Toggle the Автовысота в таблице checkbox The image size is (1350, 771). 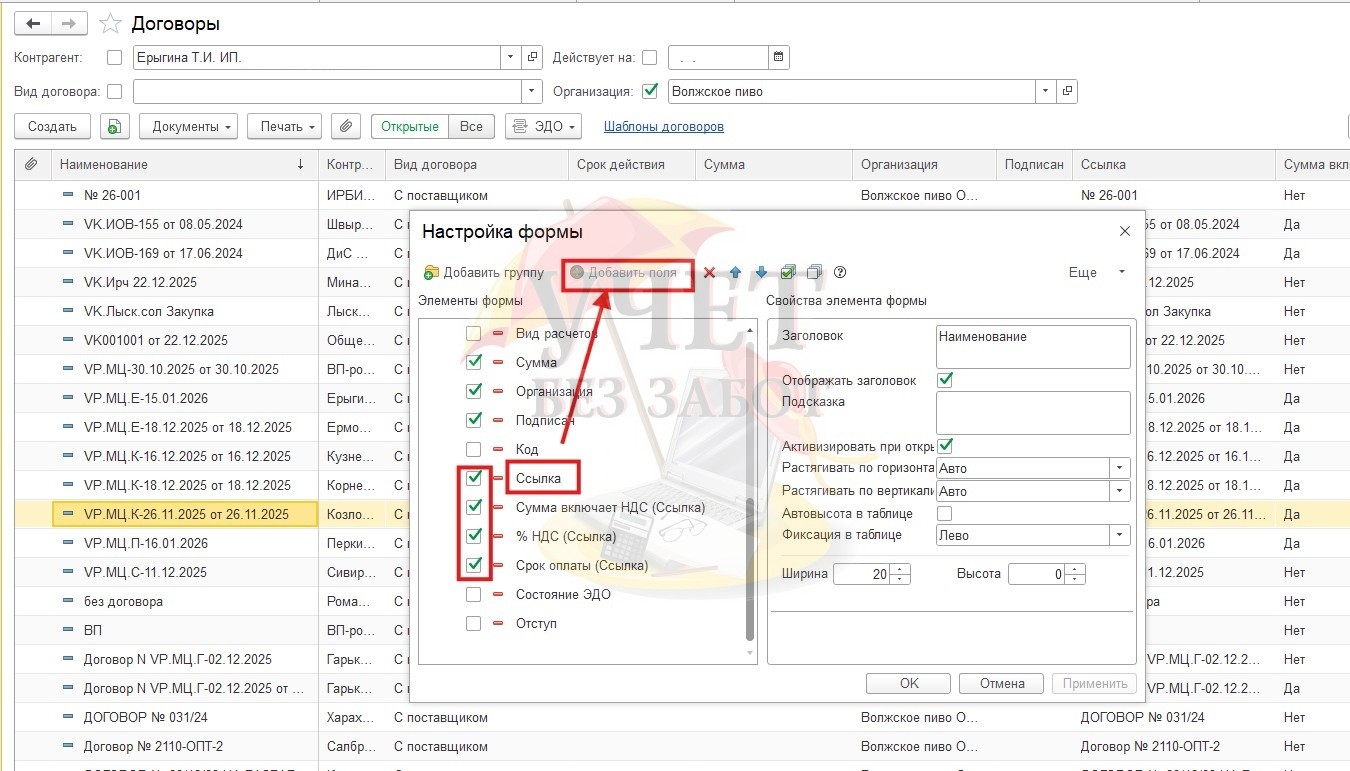click(944, 513)
